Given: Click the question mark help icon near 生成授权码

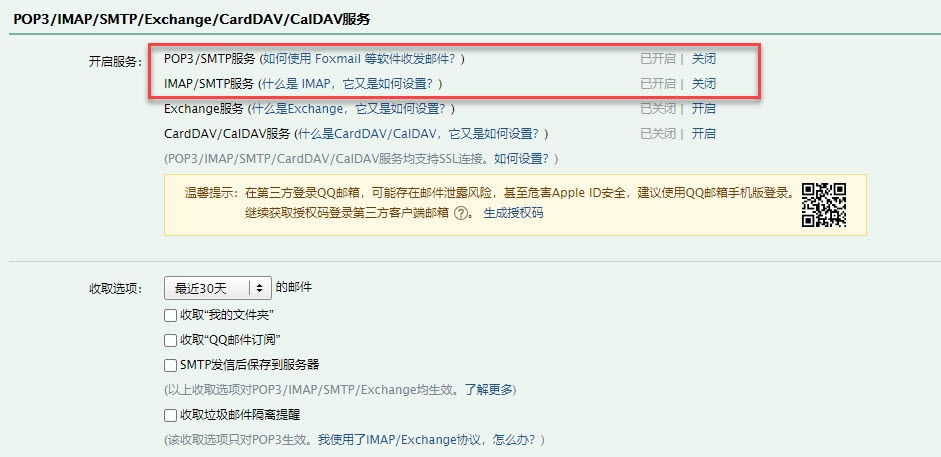Looking at the screenshot, I should pyautogui.click(x=460, y=213).
